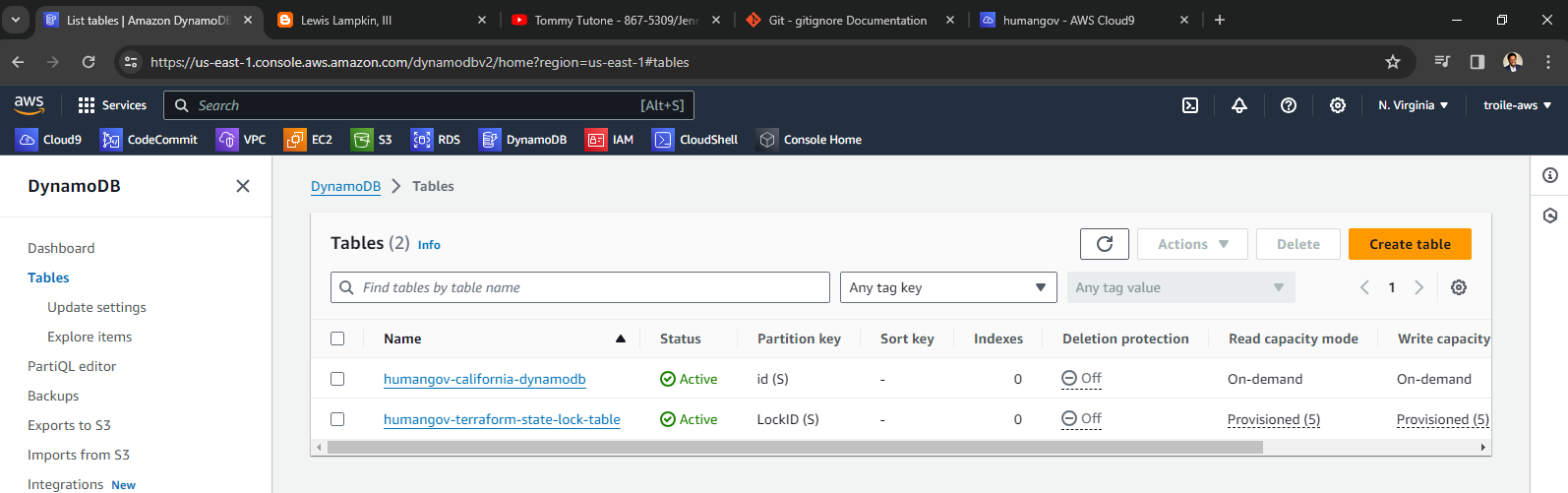
Task: Open the VPC shortcut in the favorites bar
Action: 241,140
